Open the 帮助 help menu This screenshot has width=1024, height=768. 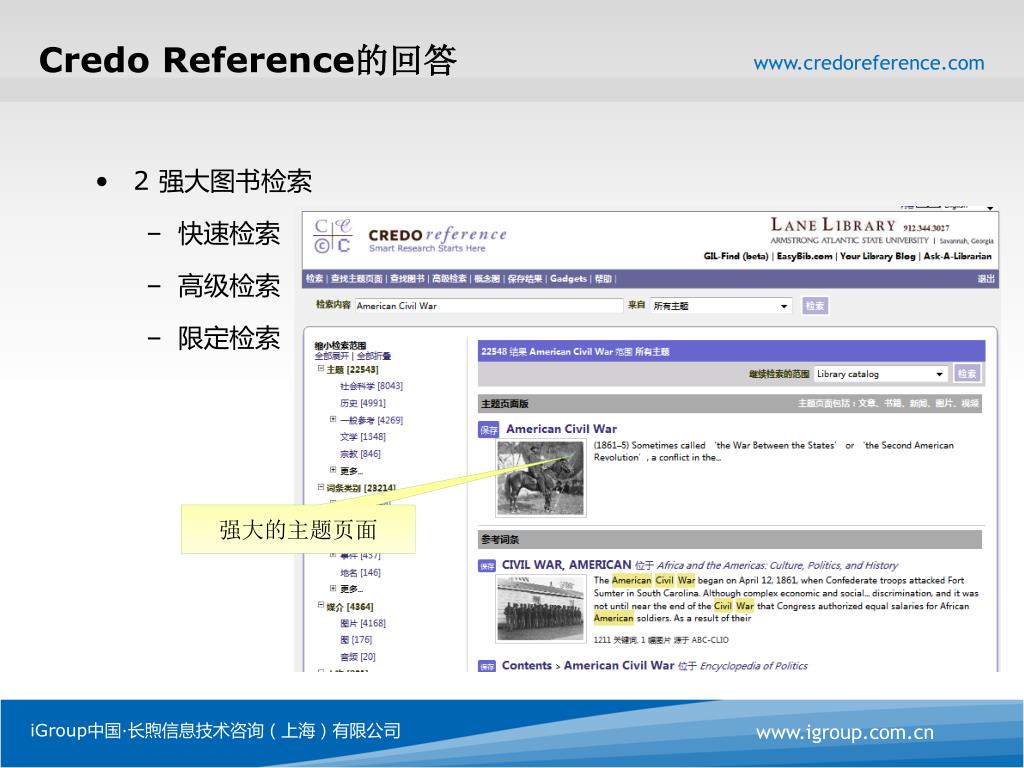click(603, 279)
